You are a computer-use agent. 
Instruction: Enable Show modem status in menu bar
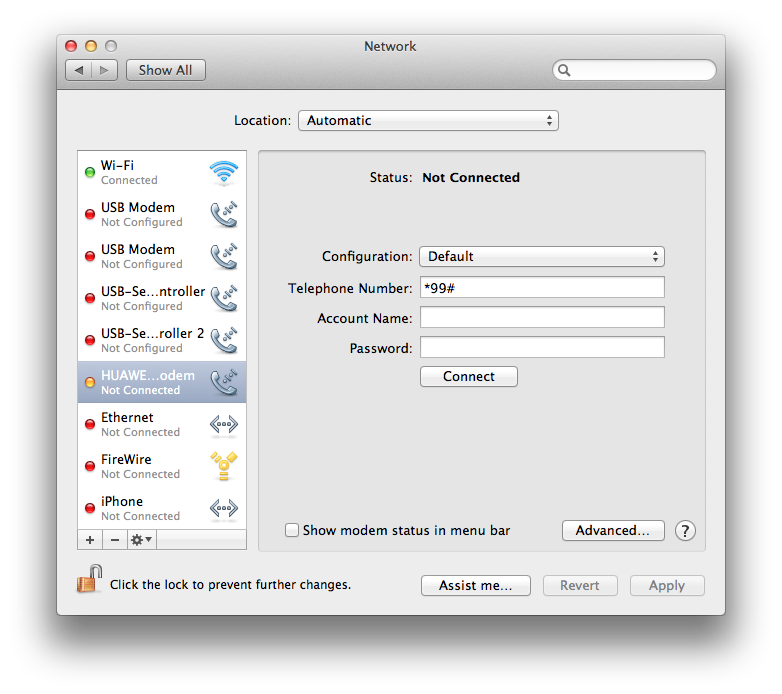292,529
